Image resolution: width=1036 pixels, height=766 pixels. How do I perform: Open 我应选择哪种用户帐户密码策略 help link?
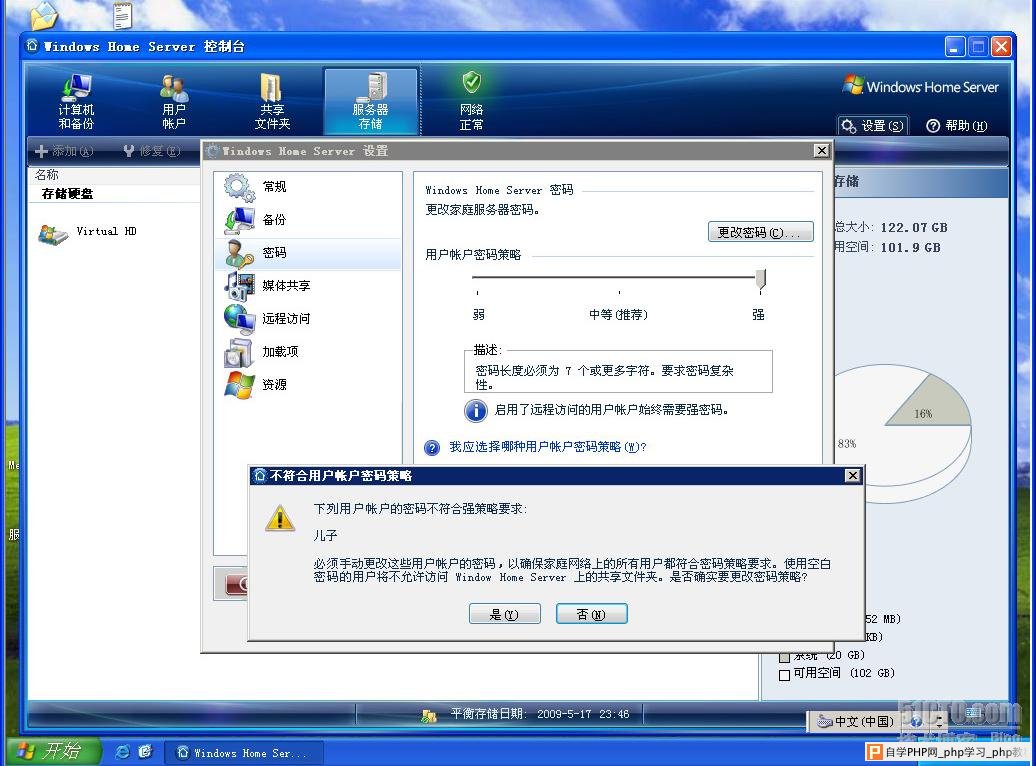click(548, 447)
